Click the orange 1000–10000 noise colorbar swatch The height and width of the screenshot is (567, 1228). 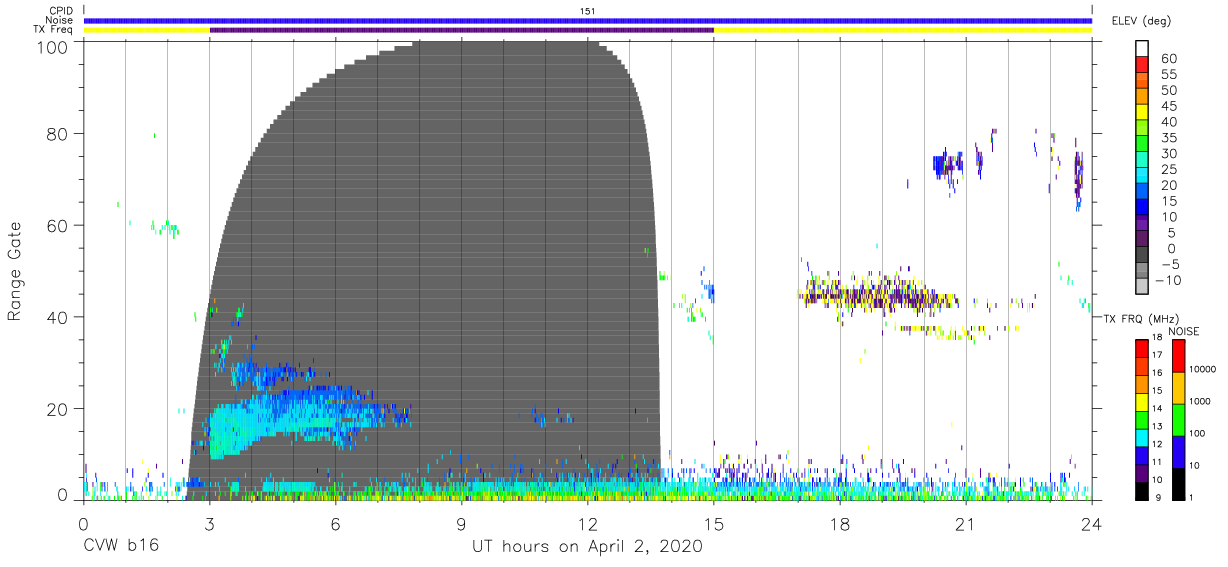pos(1178,388)
